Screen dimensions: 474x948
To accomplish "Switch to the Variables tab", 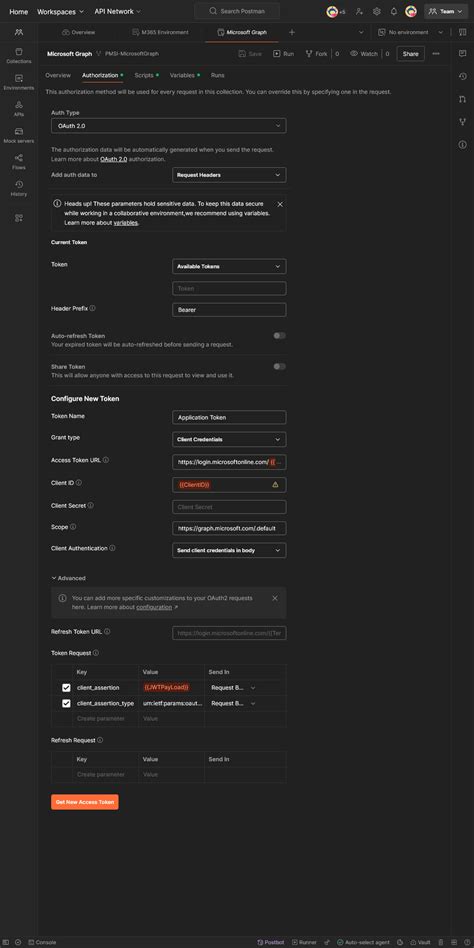I will click(183, 76).
